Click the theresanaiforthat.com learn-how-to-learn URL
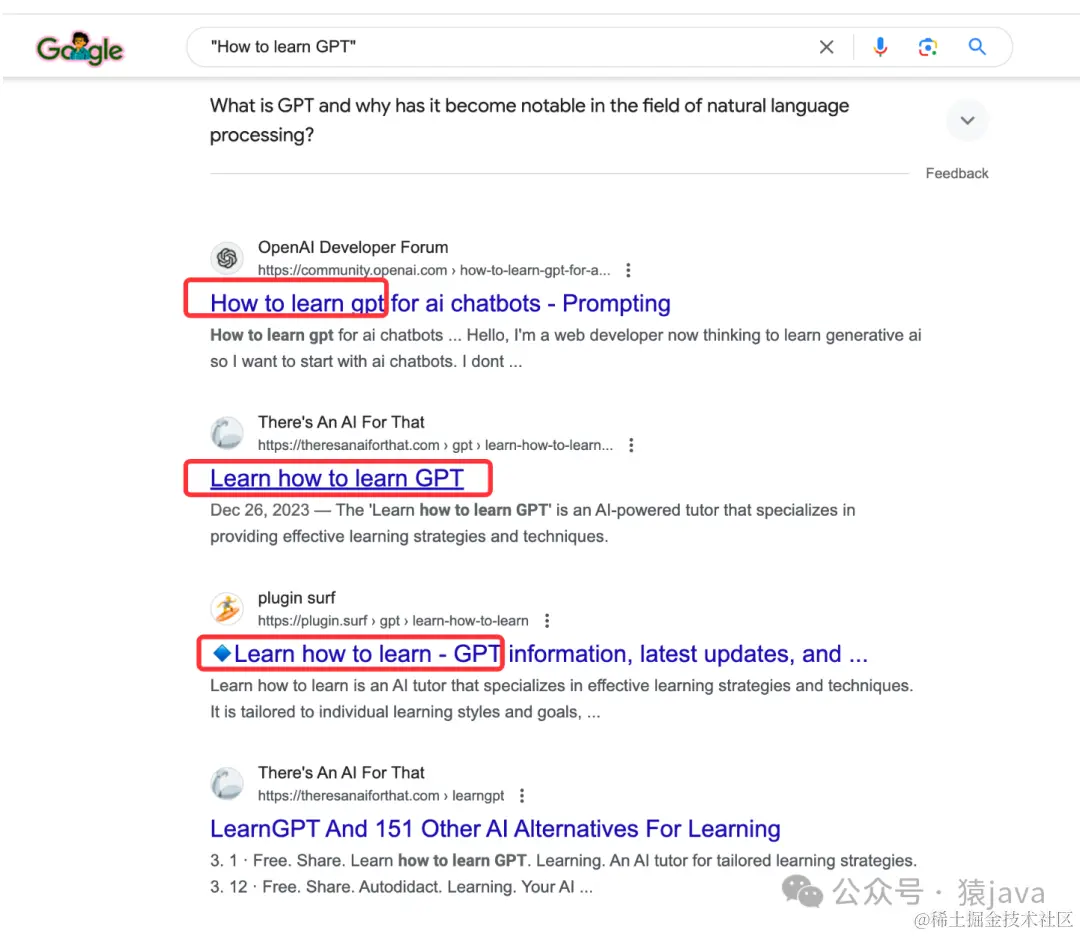1080x936 pixels. (435, 445)
